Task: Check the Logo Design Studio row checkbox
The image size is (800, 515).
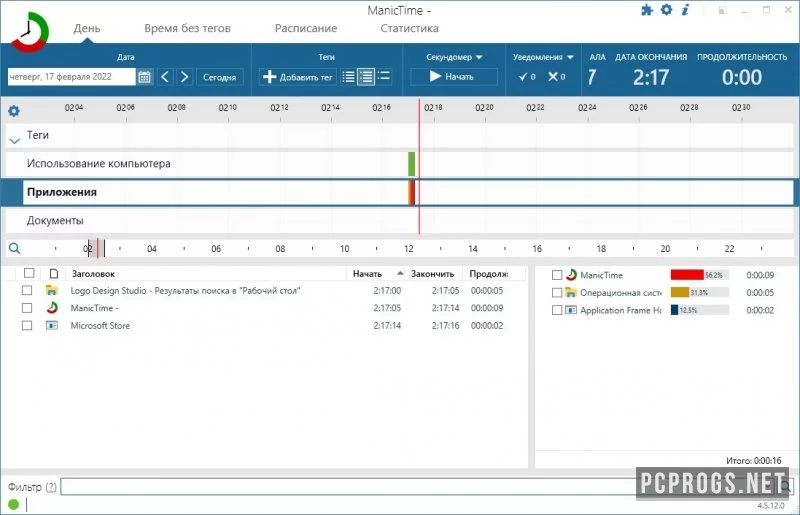Action: pyautogui.click(x=27, y=290)
